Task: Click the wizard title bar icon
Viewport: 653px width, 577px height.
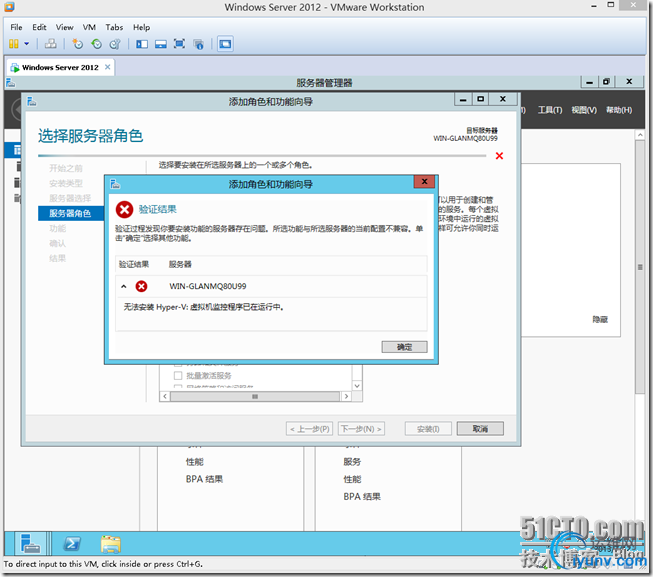Action: tap(32, 102)
